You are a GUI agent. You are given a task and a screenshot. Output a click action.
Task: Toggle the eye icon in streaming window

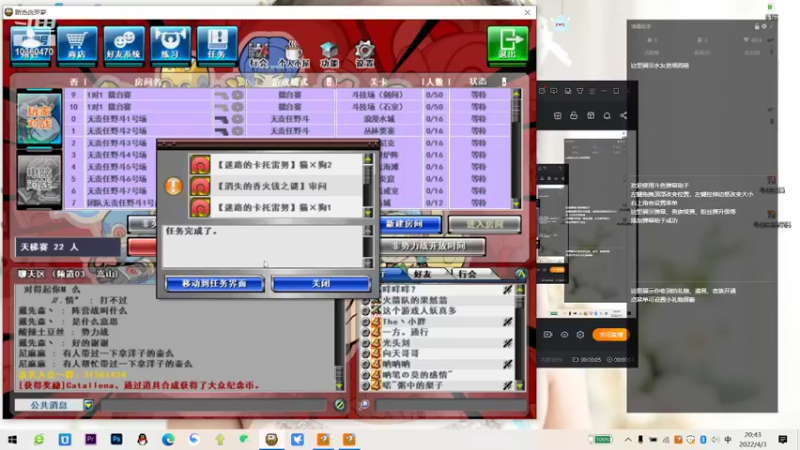564,335
